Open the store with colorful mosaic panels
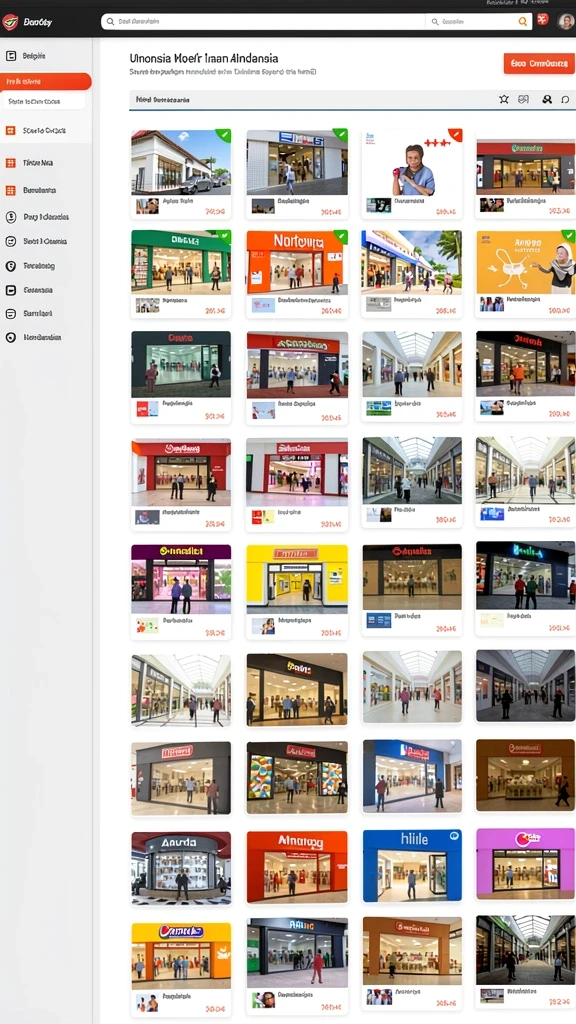The height and width of the screenshot is (1024, 576). click(297, 777)
